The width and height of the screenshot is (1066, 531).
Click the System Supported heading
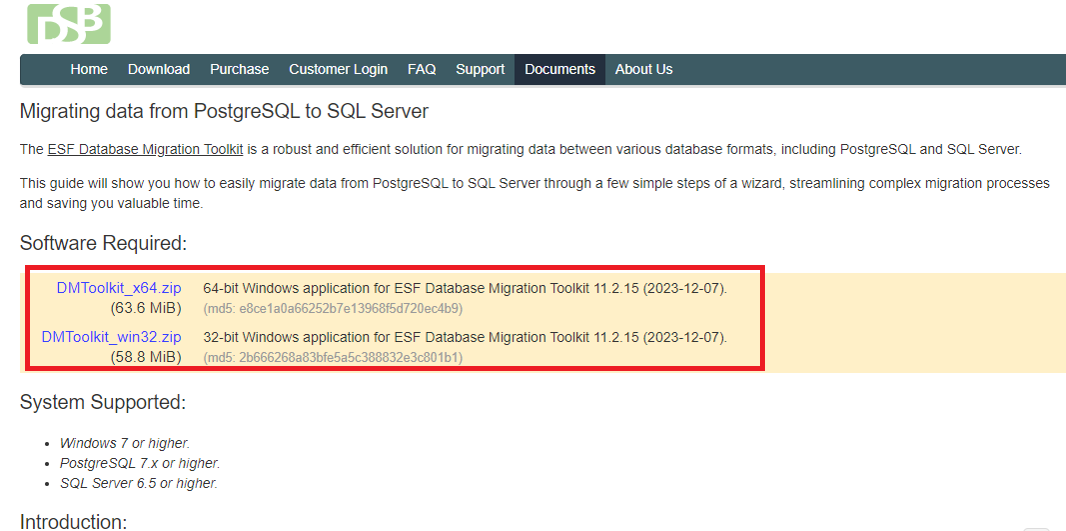click(103, 402)
